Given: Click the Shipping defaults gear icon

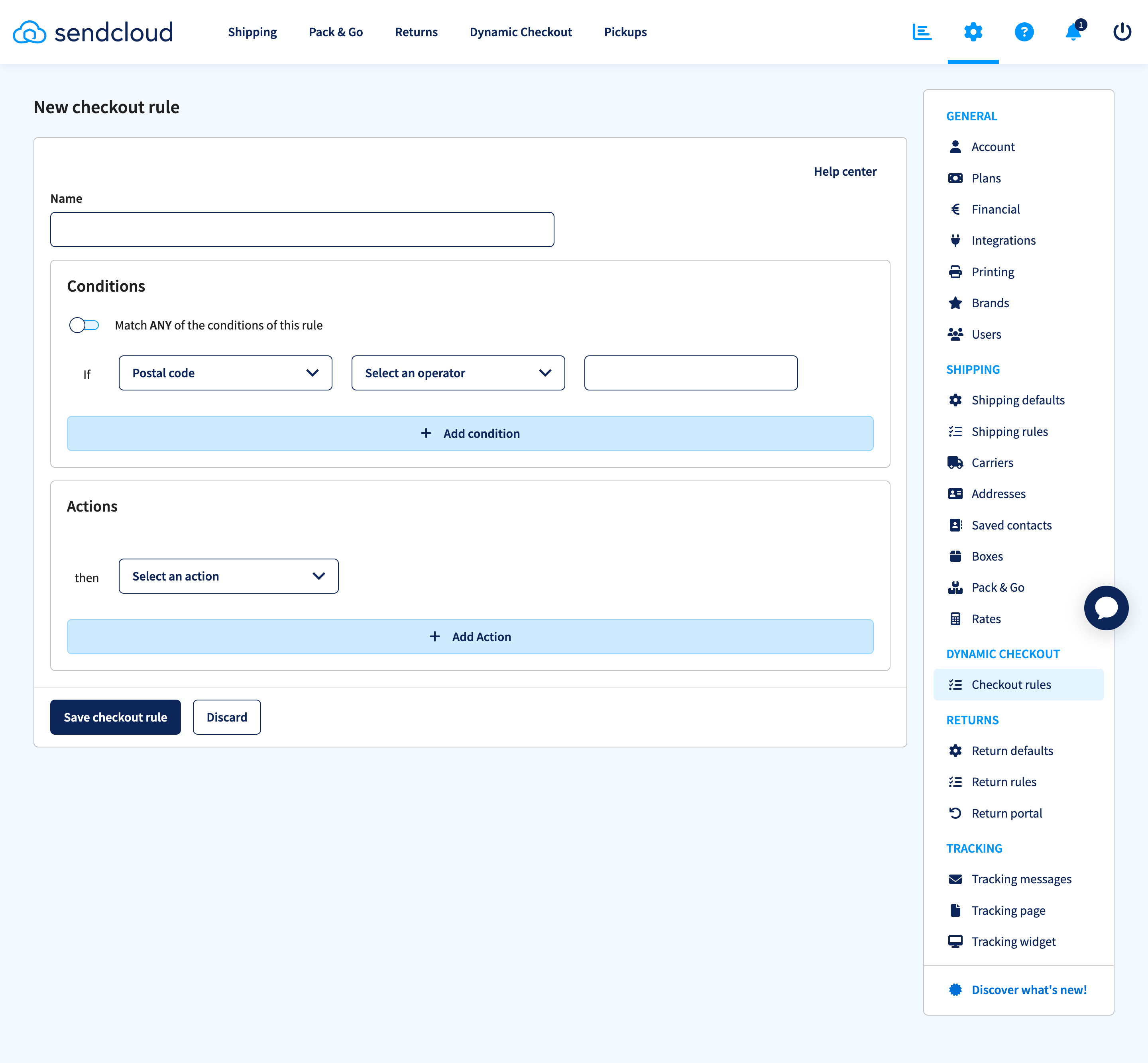Looking at the screenshot, I should coord(955,400).
